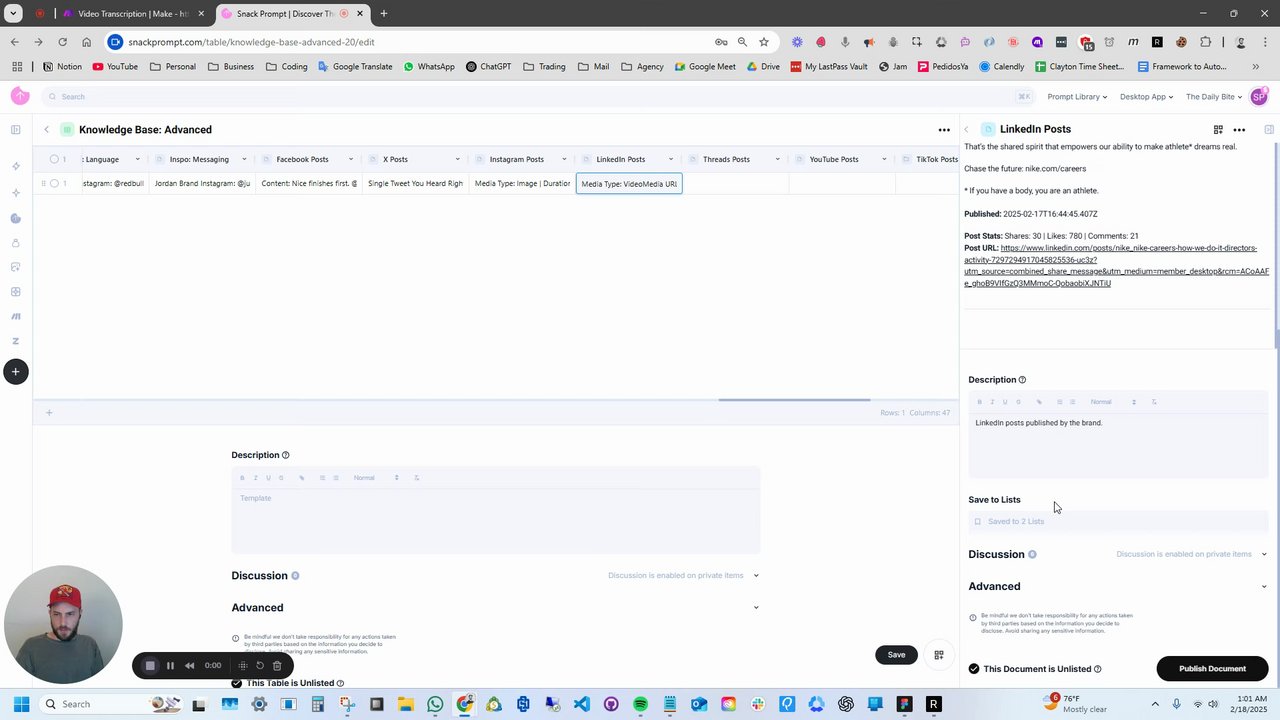This screenshot has width=1280, height=720.
Task: Click the Chrome address bar URL
Action: [x=251, y=42]
